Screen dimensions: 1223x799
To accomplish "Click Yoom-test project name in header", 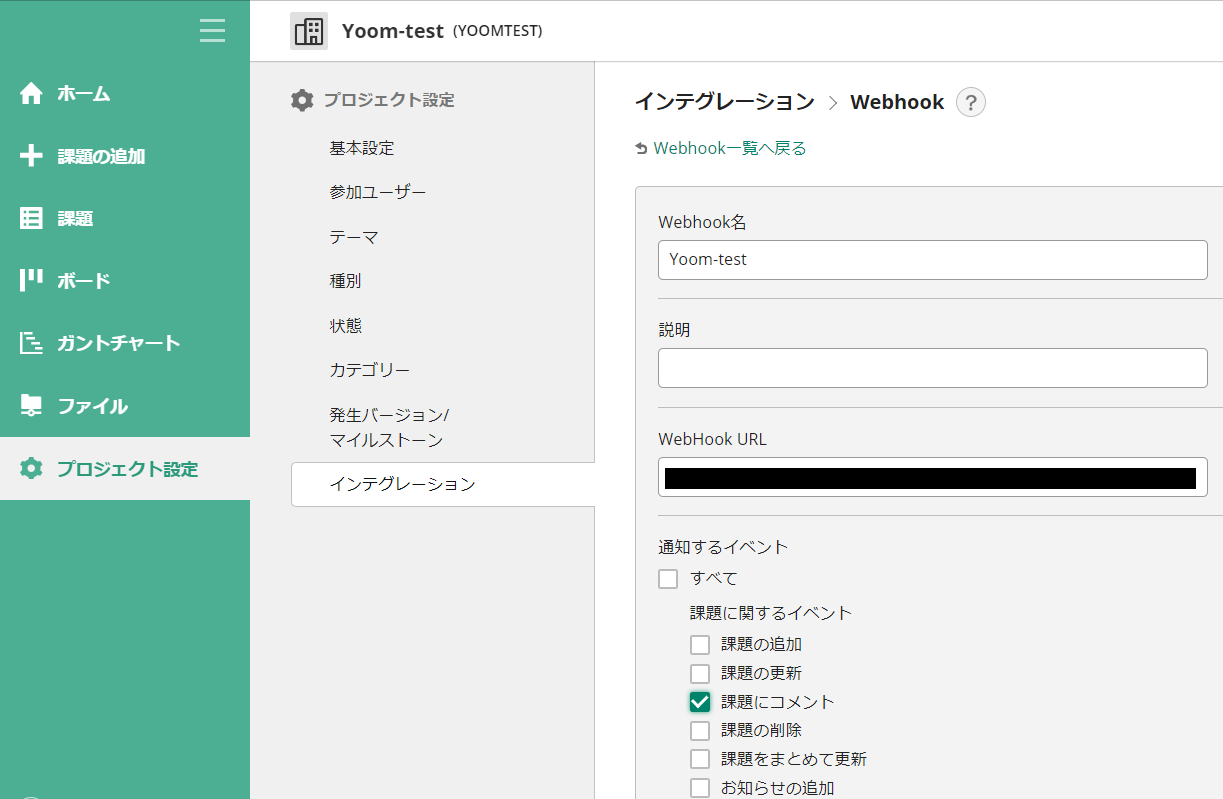I will pyautogui.click(x=393, y=31).
